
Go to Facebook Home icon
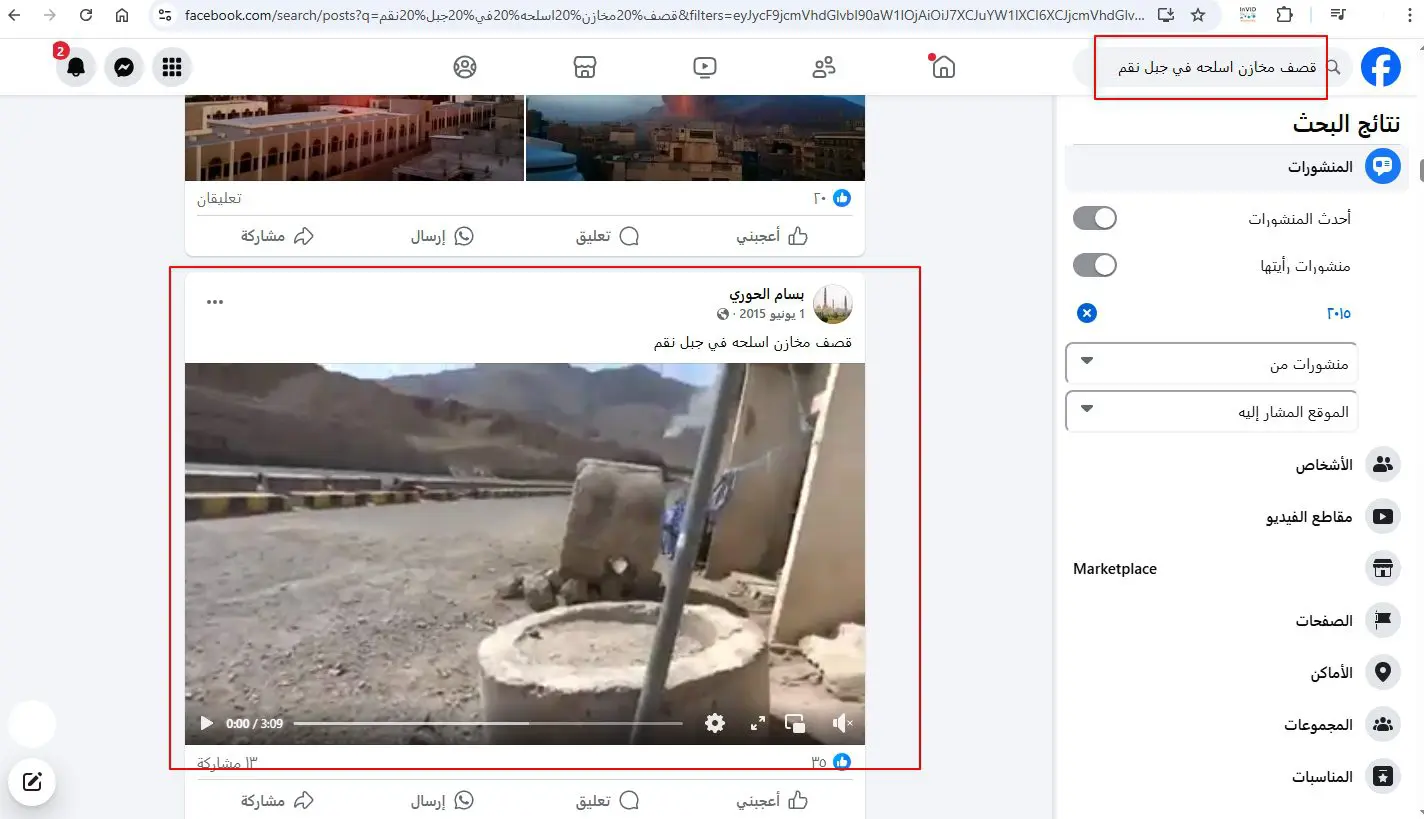(943, 67)
